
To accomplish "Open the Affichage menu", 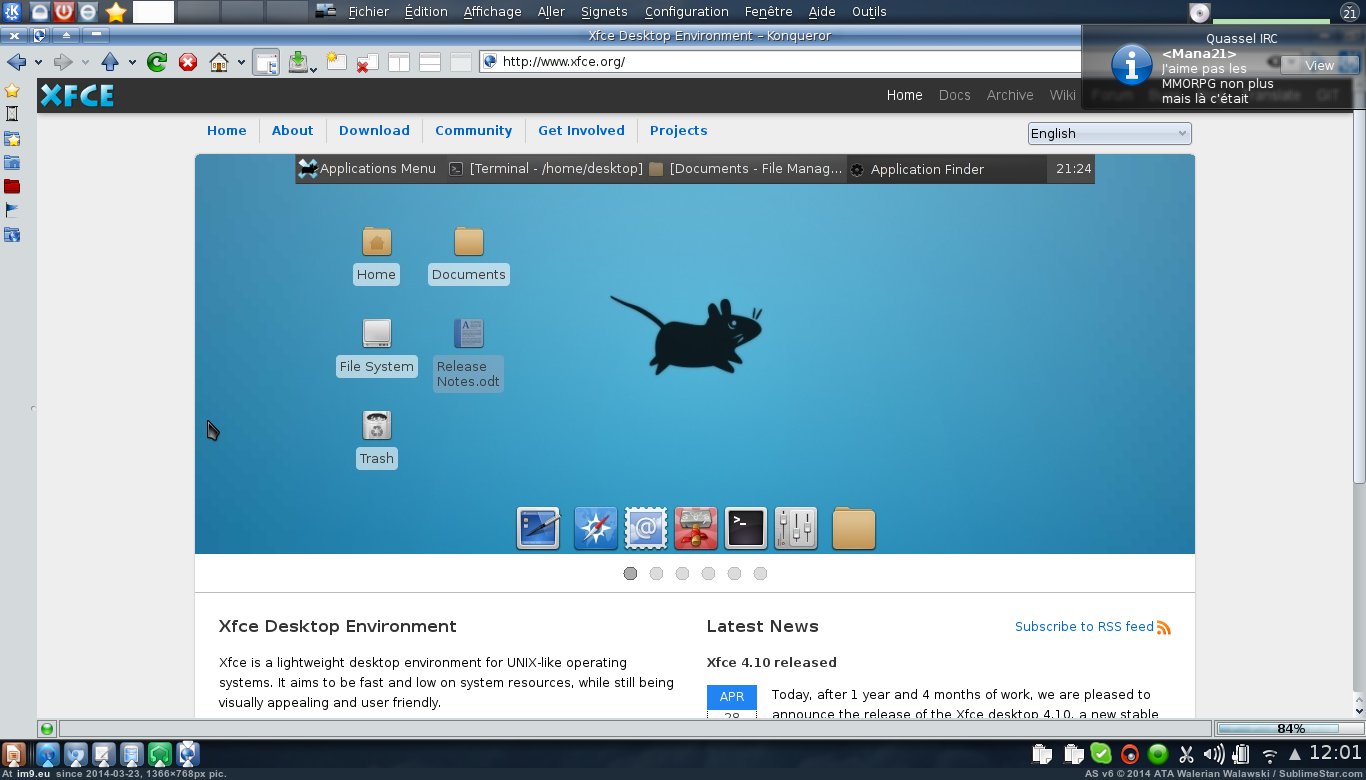I will [492, 12].
